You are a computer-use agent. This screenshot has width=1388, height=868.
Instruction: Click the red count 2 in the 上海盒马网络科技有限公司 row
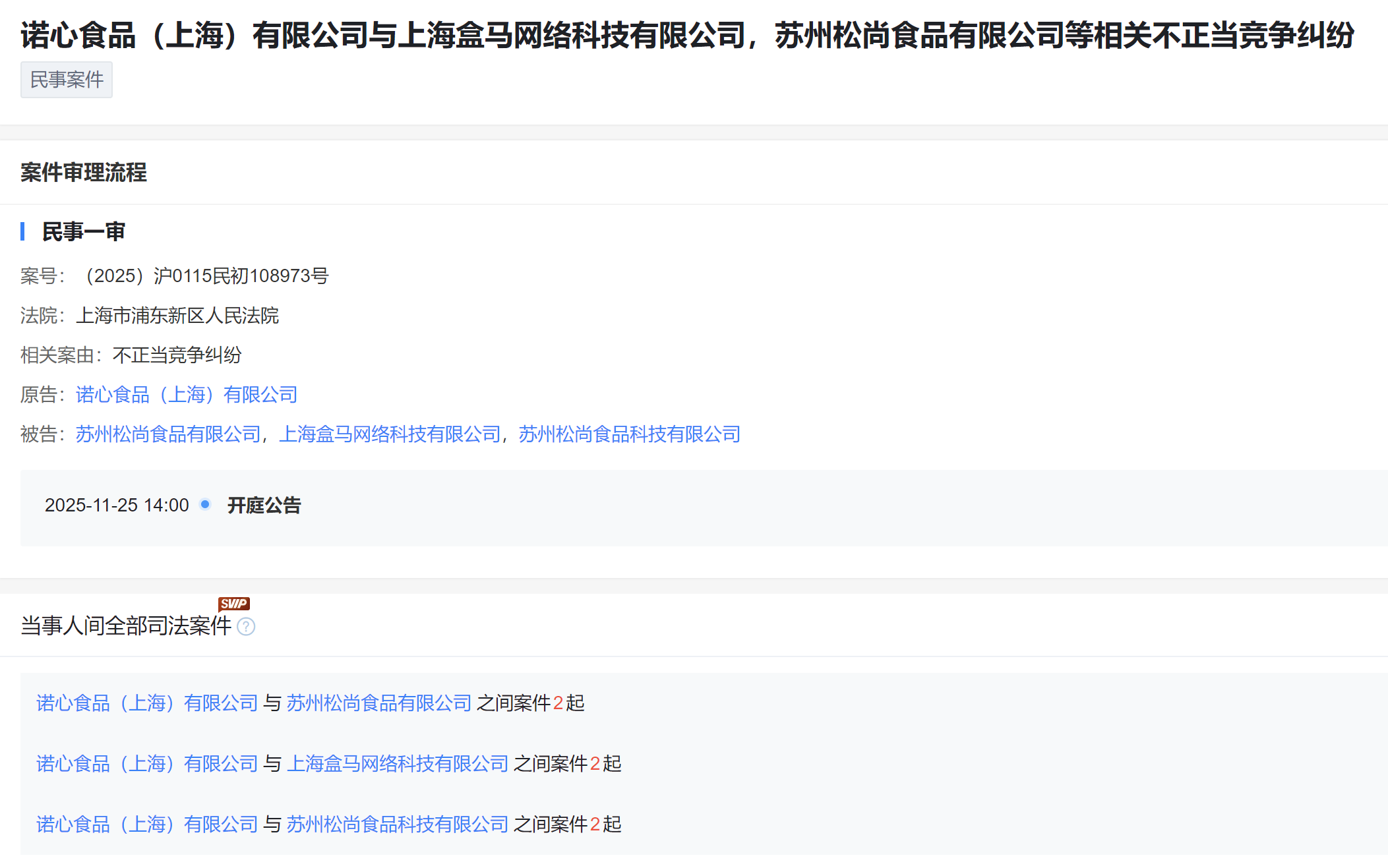coord(595,764)
